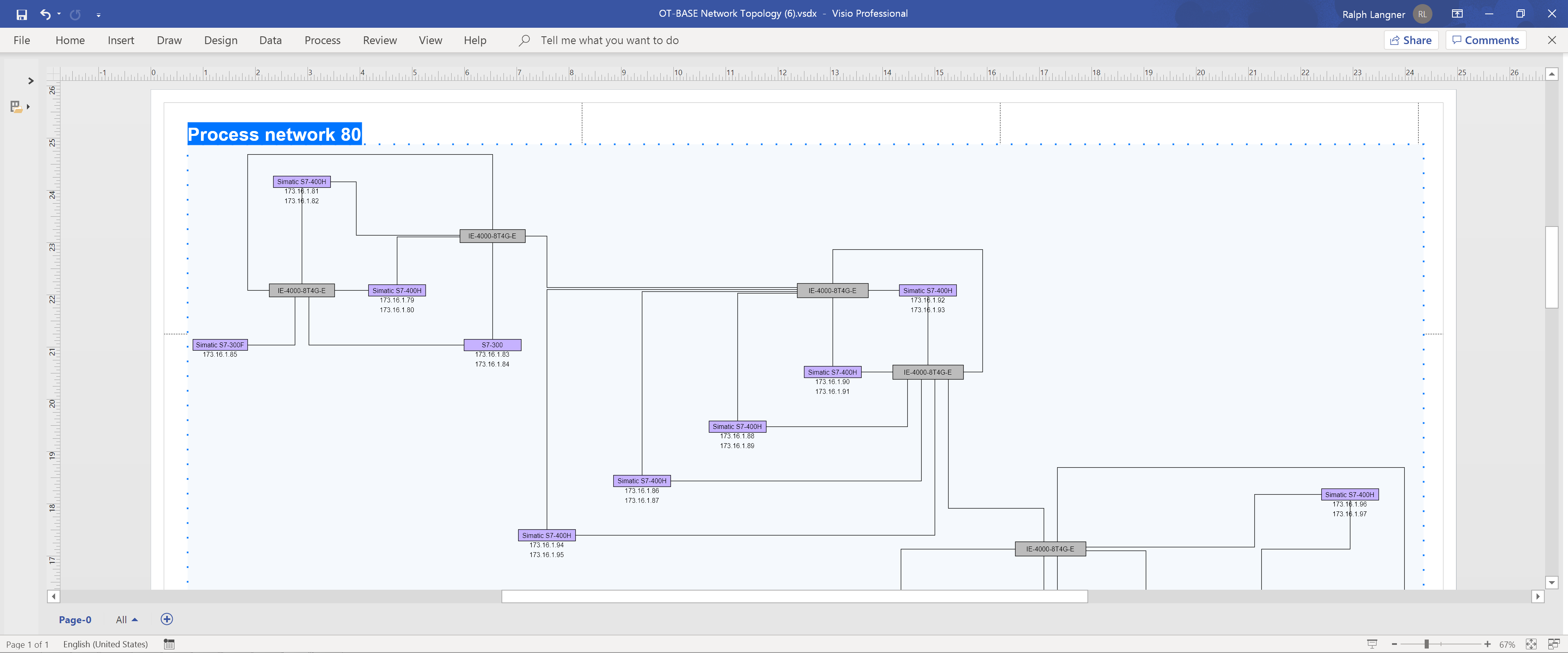
Task: Open Customize Quick Access Toolbar dropdown
Action: [98, 15]
